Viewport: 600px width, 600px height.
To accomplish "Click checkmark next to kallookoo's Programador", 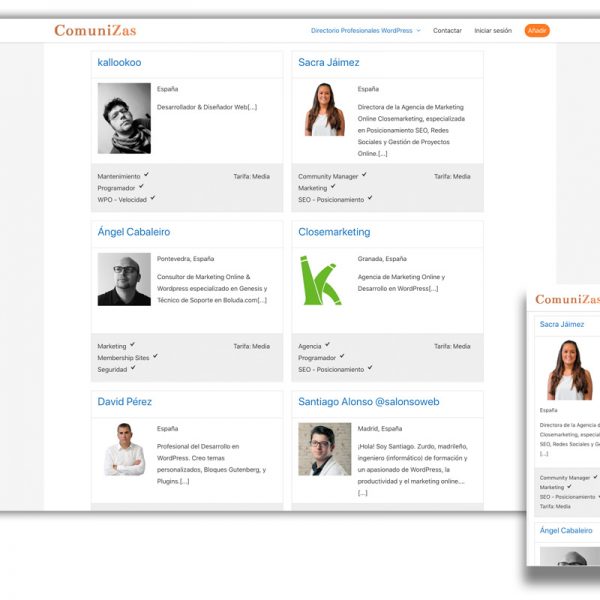I will 141,186.
